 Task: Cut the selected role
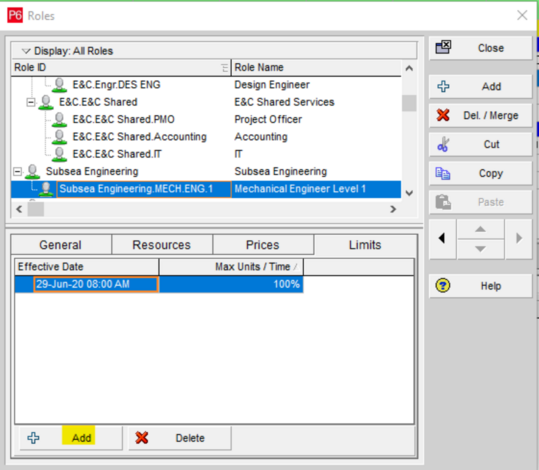pyautogui.click(x=480, y=144)
